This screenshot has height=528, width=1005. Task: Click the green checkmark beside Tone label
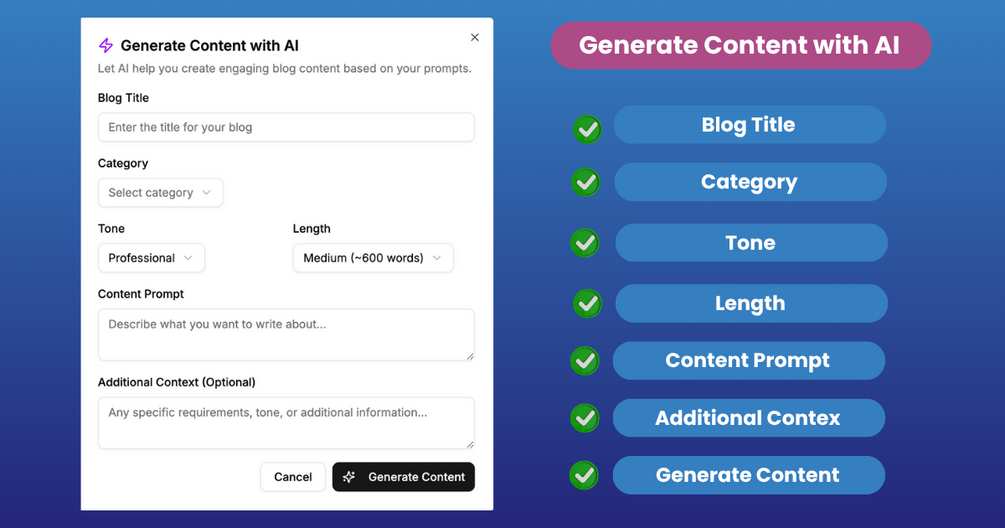coord(585,243)
